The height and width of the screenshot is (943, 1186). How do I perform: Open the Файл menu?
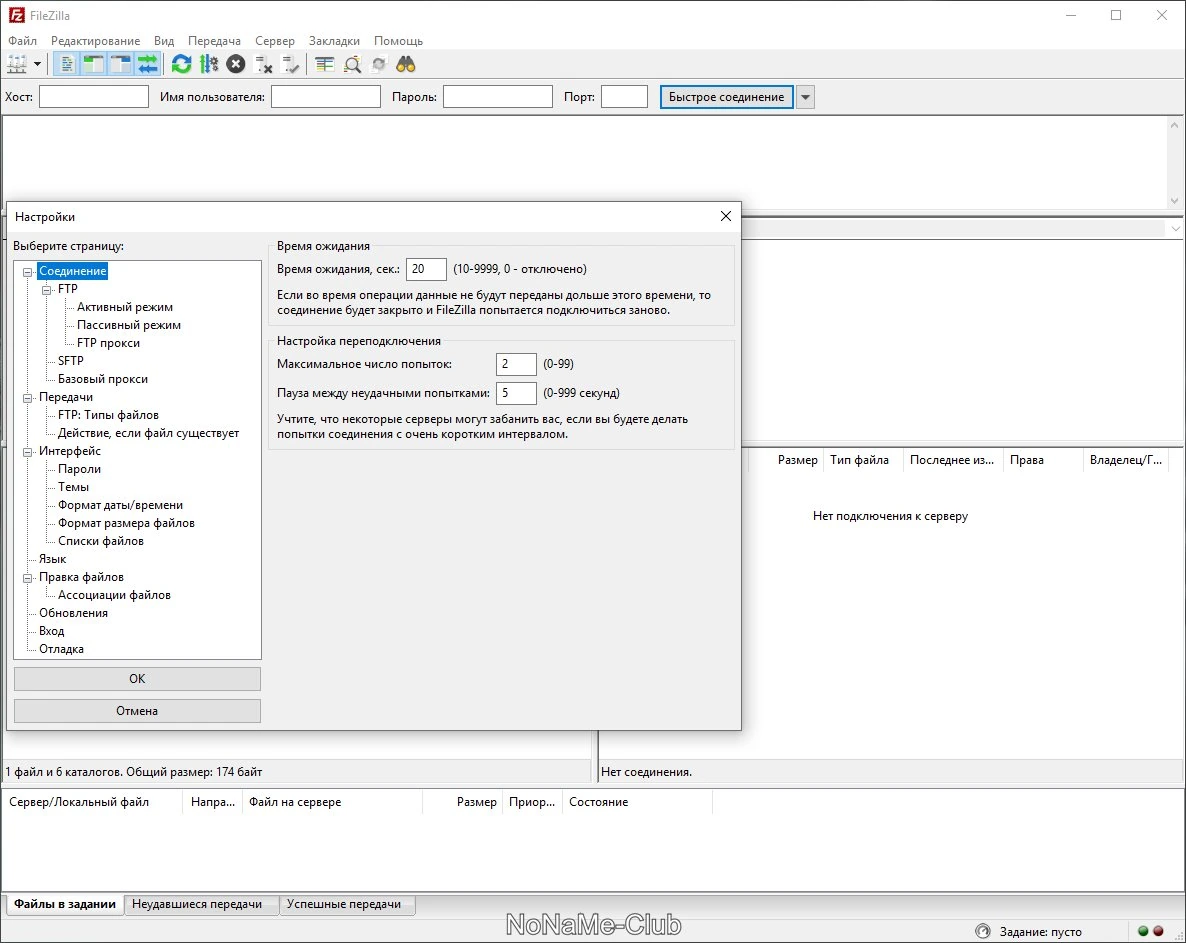click(x=23, y=41)
